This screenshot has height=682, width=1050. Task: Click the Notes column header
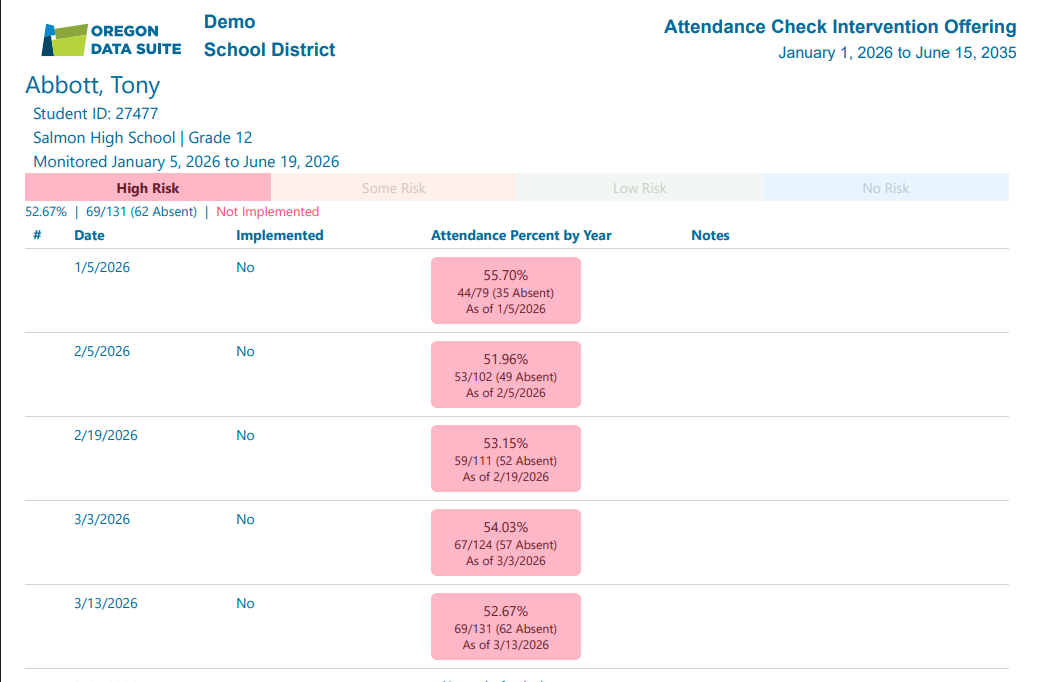tap(710, 236)
